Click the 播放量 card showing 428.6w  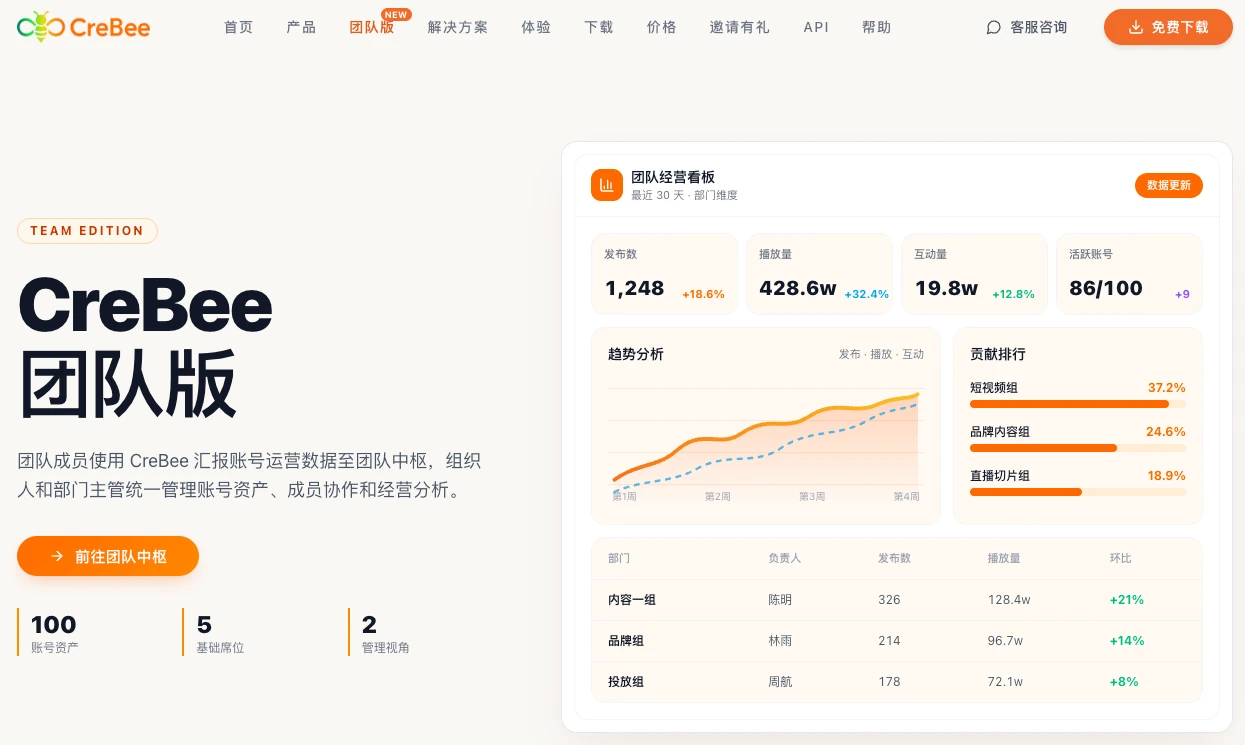coord(819,274)
